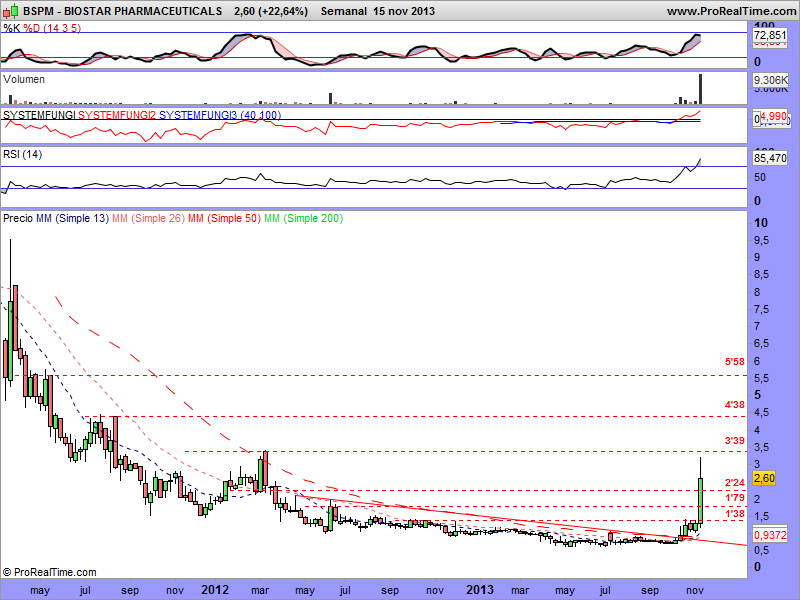Click the large green candle of the latest week
This screenshot has height=600, width=800.
[701, 500]
